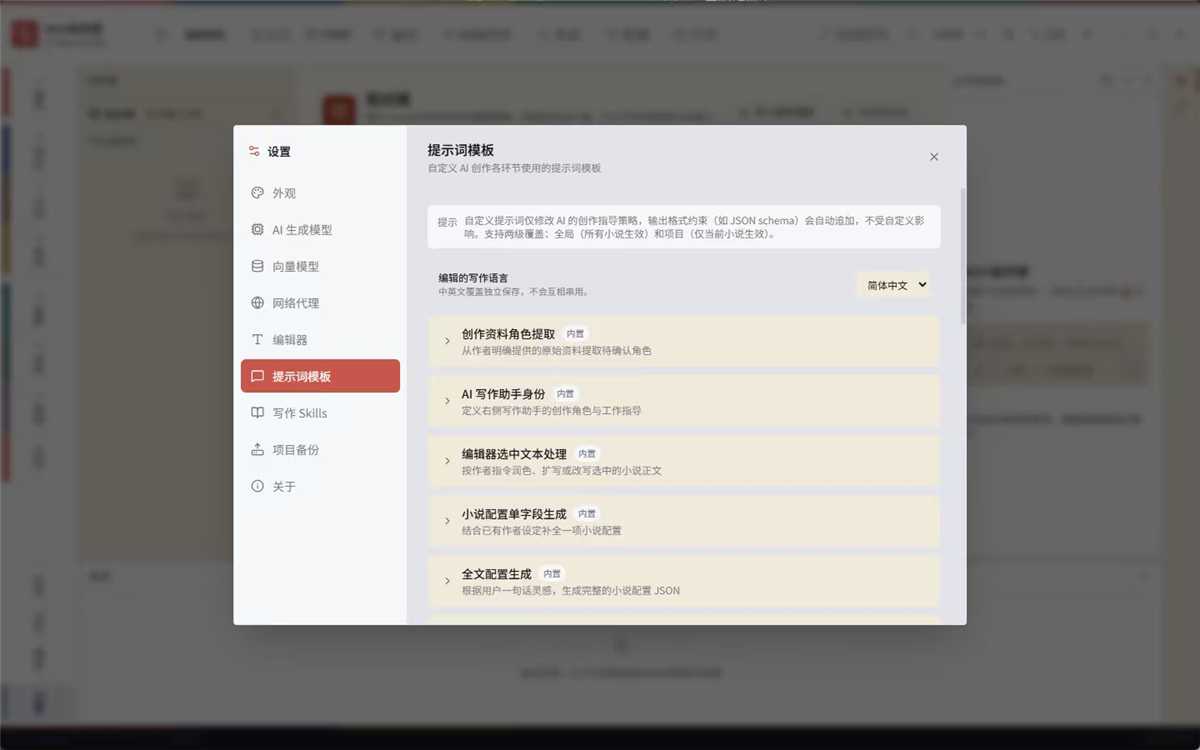Click the chip icon for AI 生成模型
The image size is (1200, 750).
(x=257, y=230)
